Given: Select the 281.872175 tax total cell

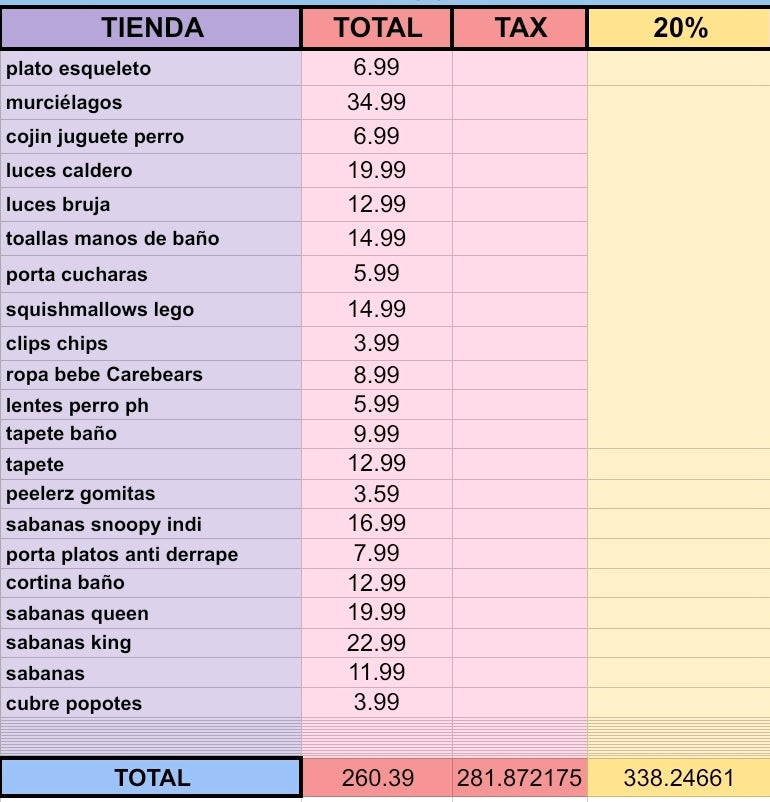Looking at the screenshot, I should click(x=520, y=777).
